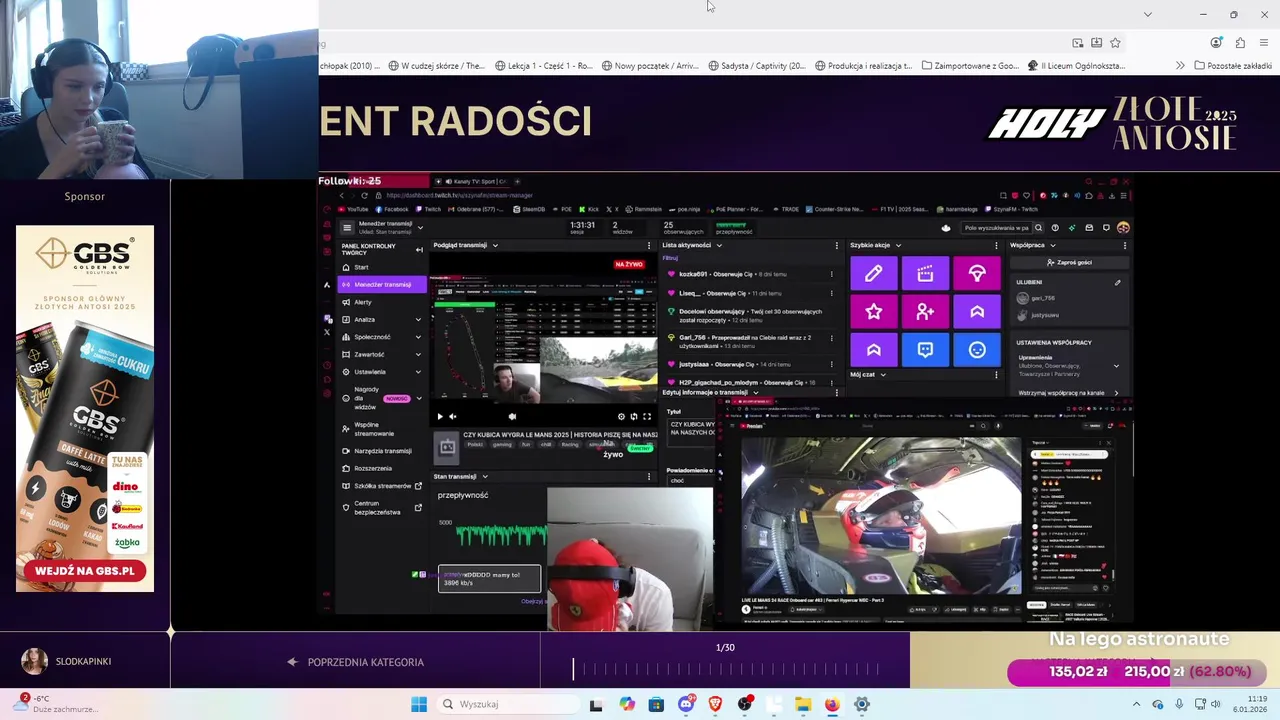Open Discord from the taskbar
This screenshot has height=720, width=1280.
tap(686, 704)
